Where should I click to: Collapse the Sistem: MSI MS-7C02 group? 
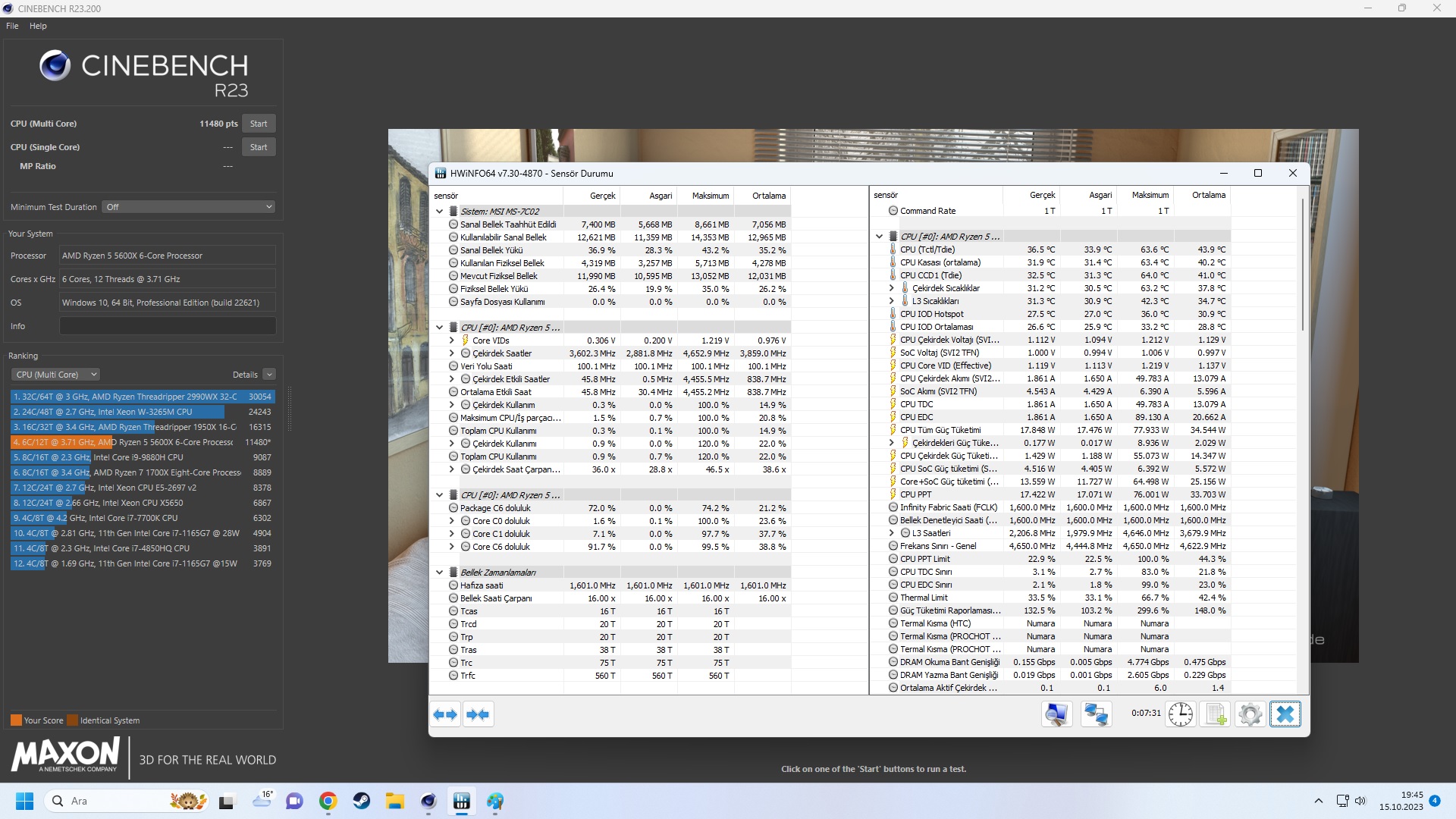439,212
